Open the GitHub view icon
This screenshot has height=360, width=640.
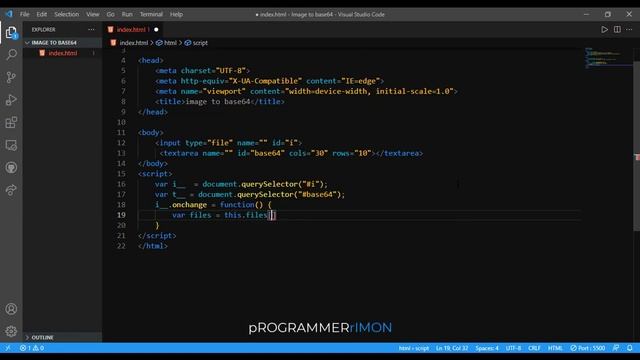coord(11,167)
